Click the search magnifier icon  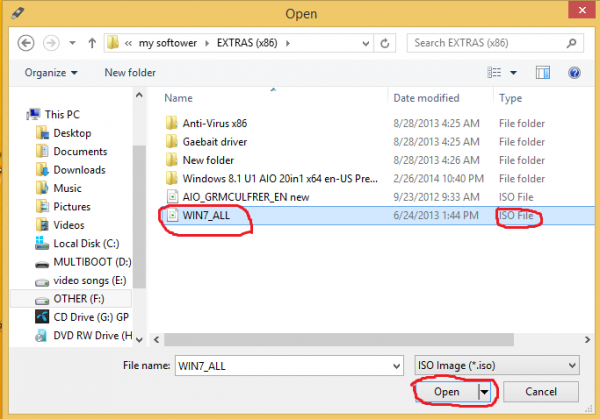click(x=571, y=43)
